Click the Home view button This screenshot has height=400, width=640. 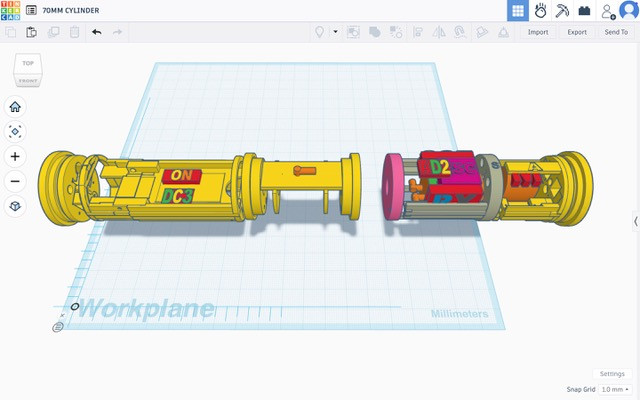click(x=15, y=107)
